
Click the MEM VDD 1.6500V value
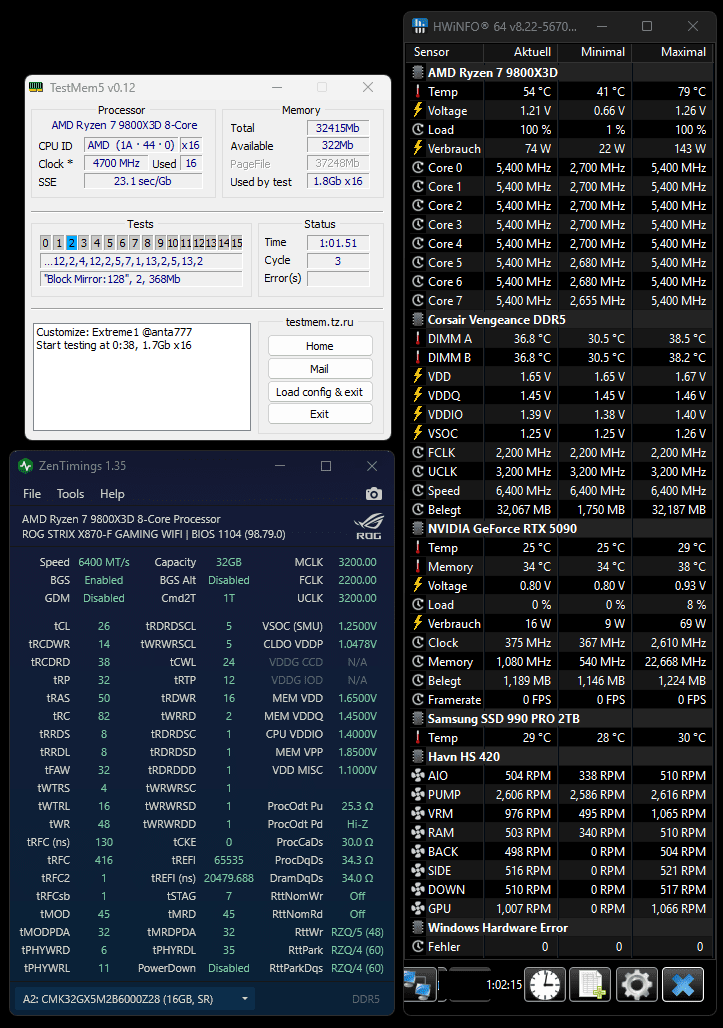357,698
